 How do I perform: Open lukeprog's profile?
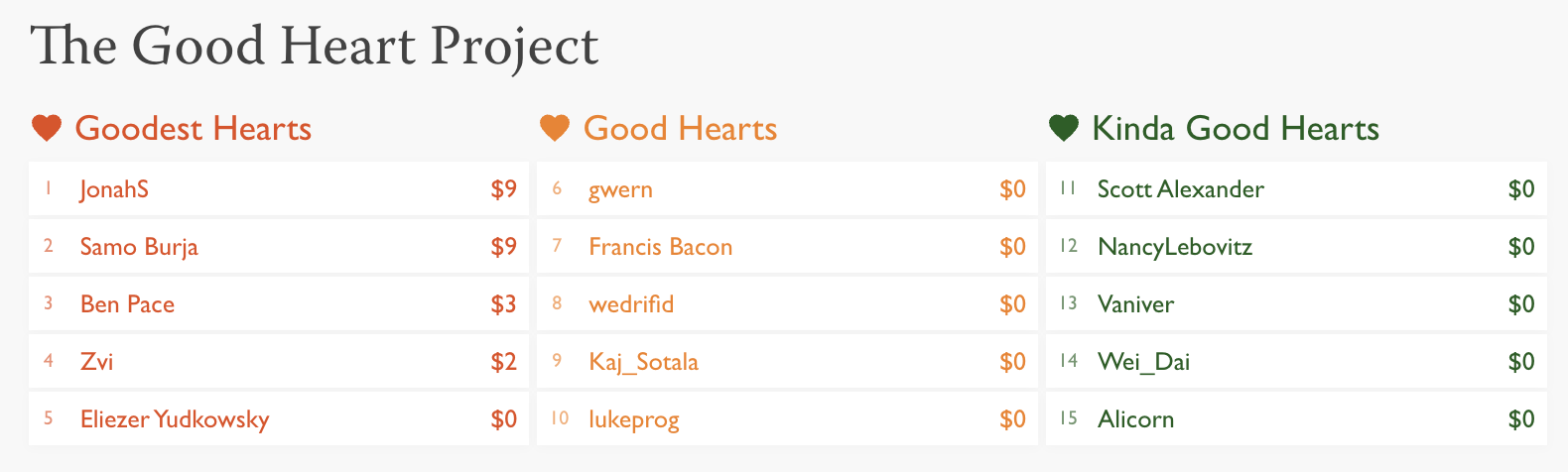pos(634,419)
